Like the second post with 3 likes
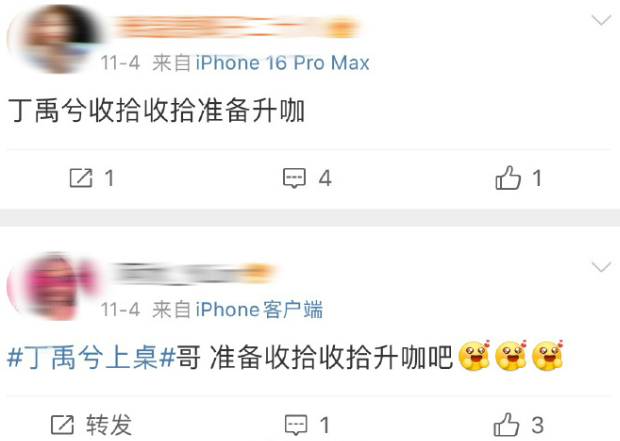The image size is (620, 441). click(x=506, y=424)
